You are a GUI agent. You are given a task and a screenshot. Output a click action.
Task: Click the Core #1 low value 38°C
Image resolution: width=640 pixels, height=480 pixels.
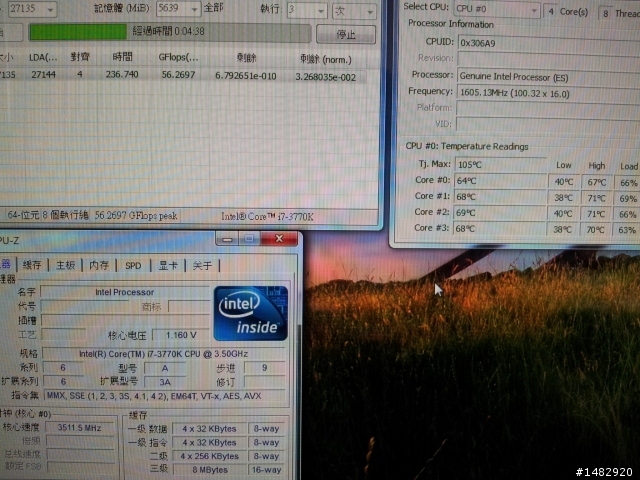(x=563, y=198)
